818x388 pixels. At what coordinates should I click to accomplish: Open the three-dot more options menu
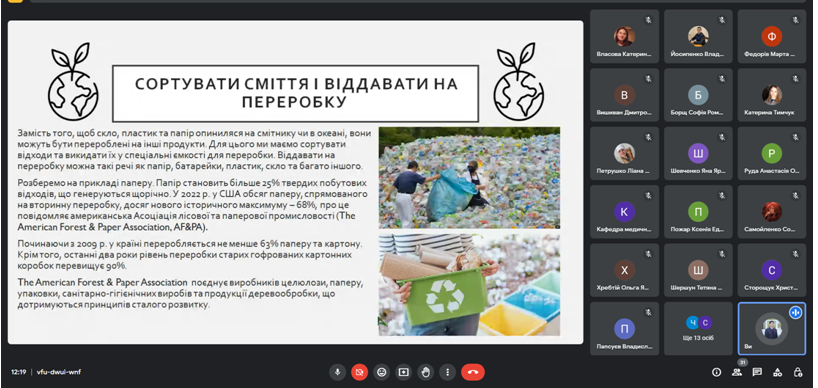(x=448, y=372)
